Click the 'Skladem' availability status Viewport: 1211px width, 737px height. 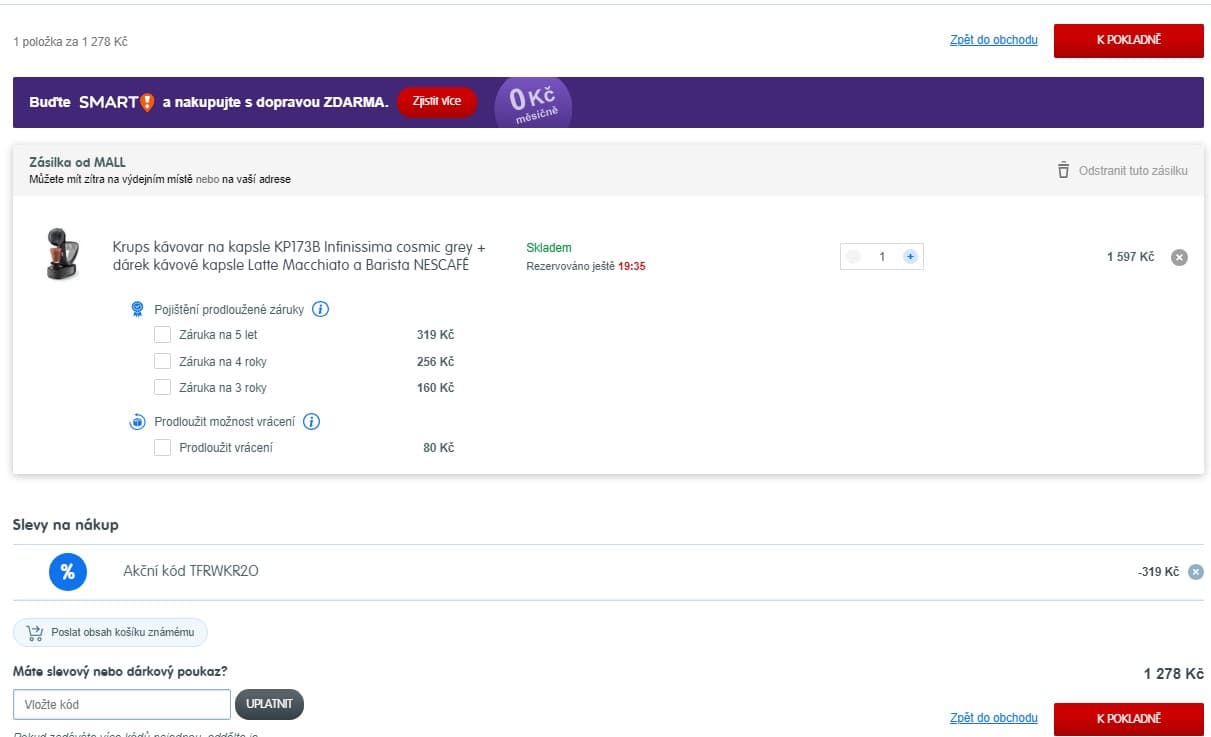549,248
